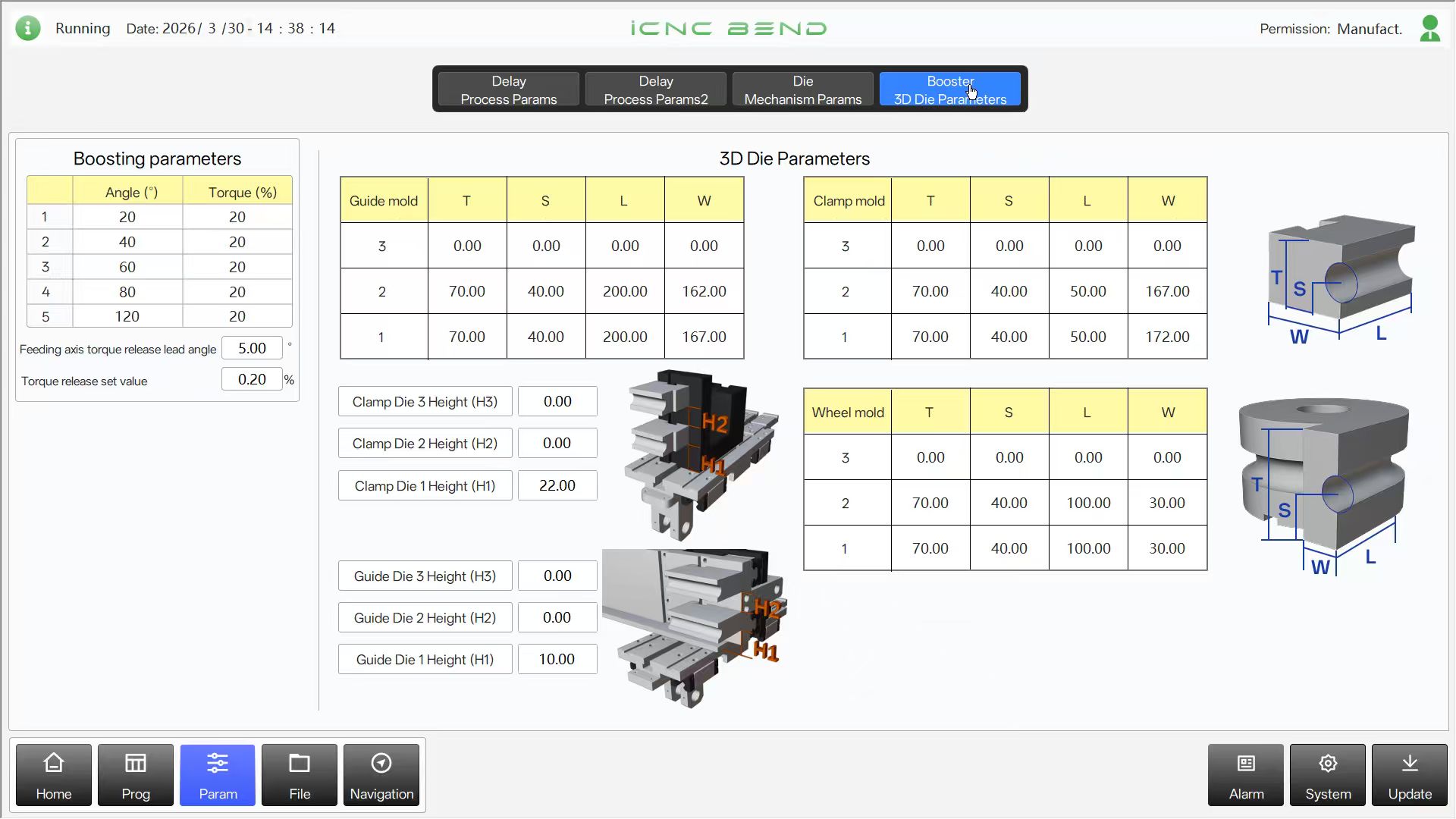Click the Clamp Die 1 Height (H1) label
The height and width of the screenshot is (819, 1456).
[425, 485]
